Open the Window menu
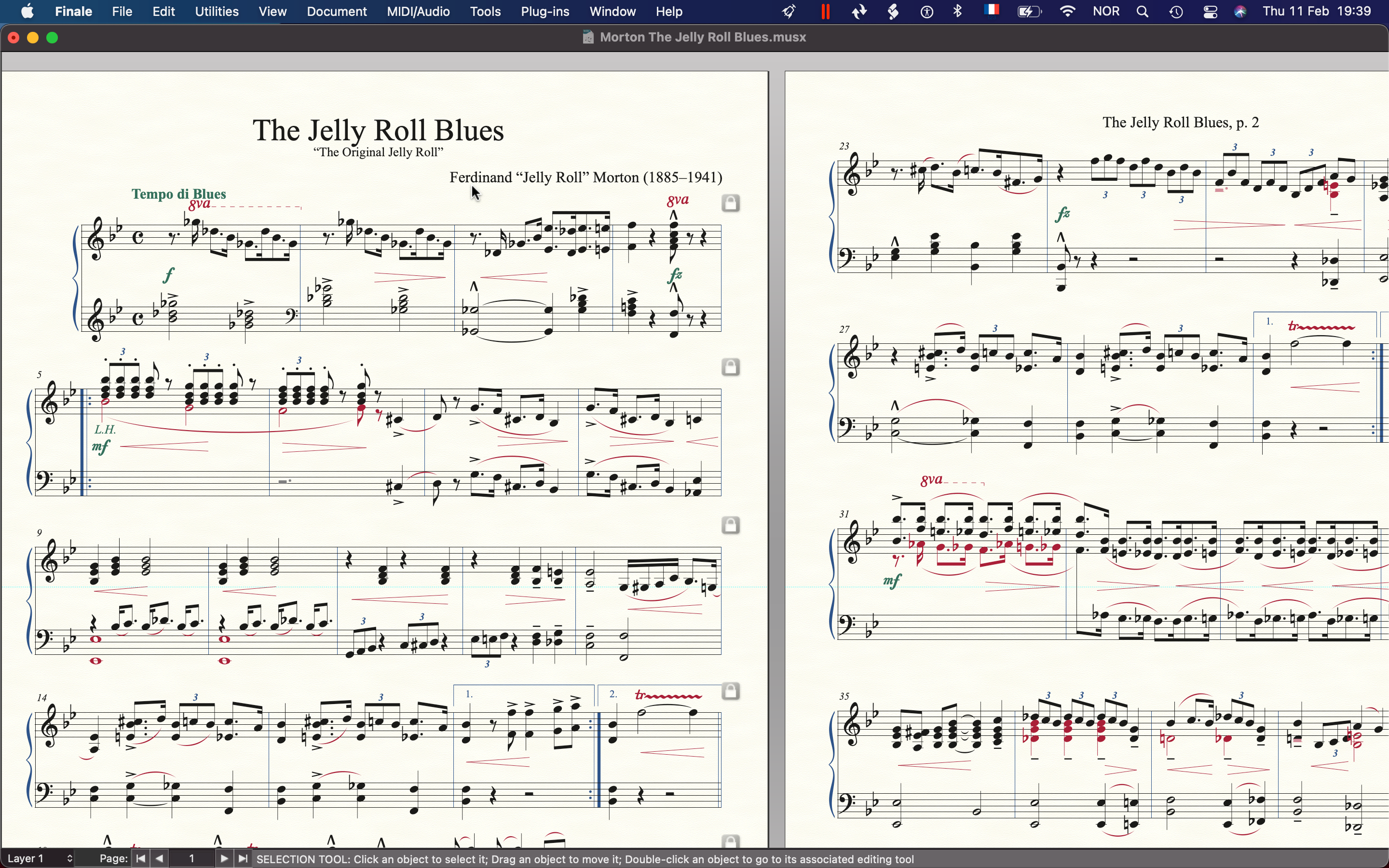This screenshot has height=868, width=1389. tap(613, 12)
